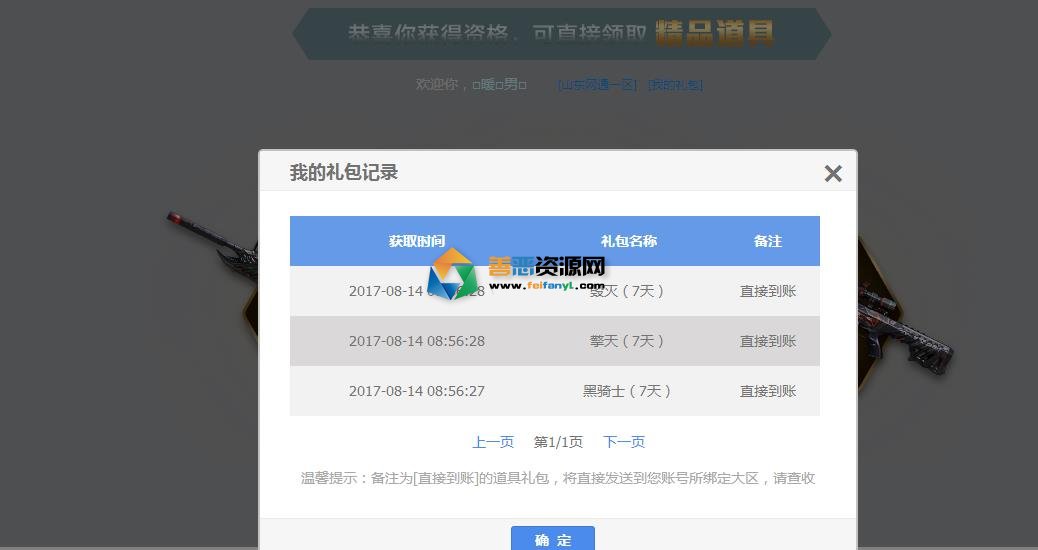Image resolution: width=1038 pixels, height=550 pixels.
Task: Click the watermark hexagon logo icon
Action: pyautogui.click(x=453, y=273)
